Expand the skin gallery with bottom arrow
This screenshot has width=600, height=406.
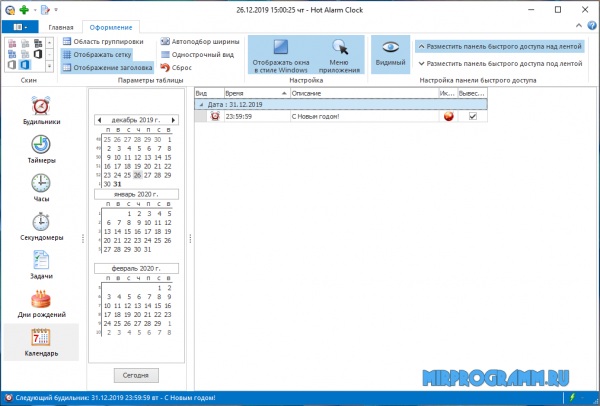click(x=49, y=66)
